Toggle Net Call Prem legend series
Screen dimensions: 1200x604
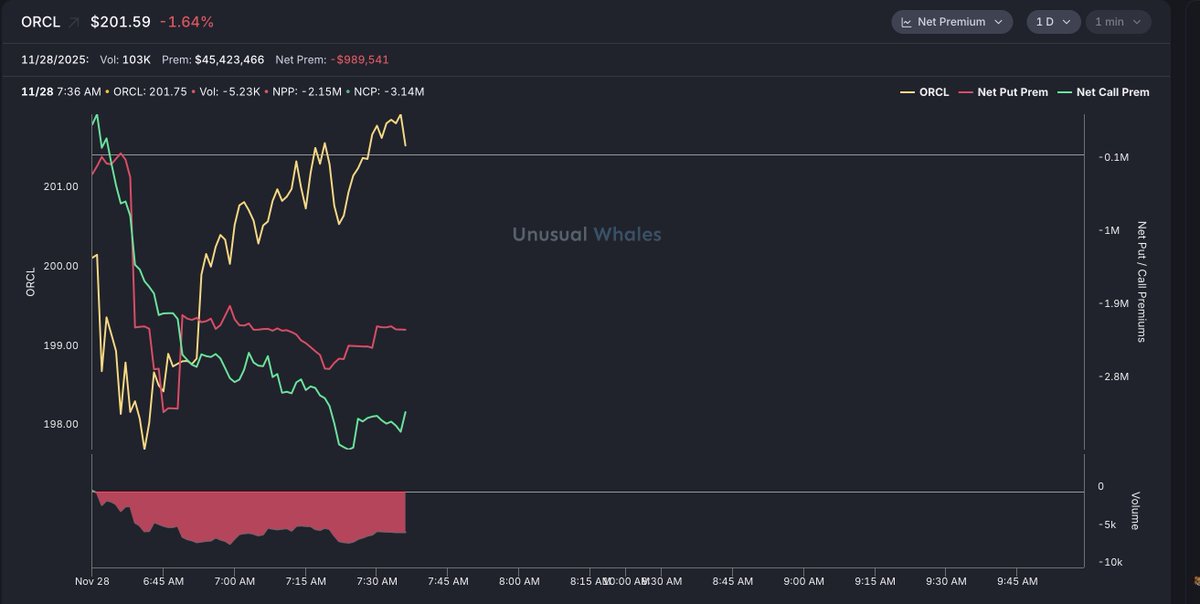[x=1112, y=92]
